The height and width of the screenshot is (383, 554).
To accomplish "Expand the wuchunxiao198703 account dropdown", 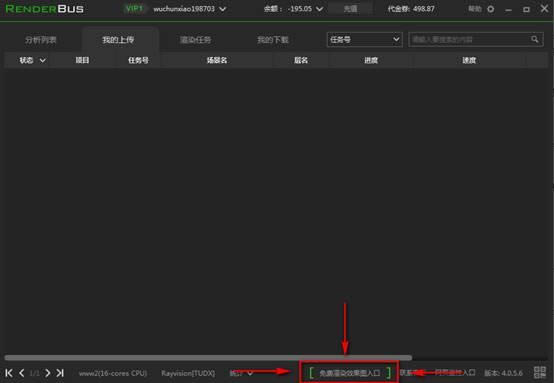I will (223, 9).
